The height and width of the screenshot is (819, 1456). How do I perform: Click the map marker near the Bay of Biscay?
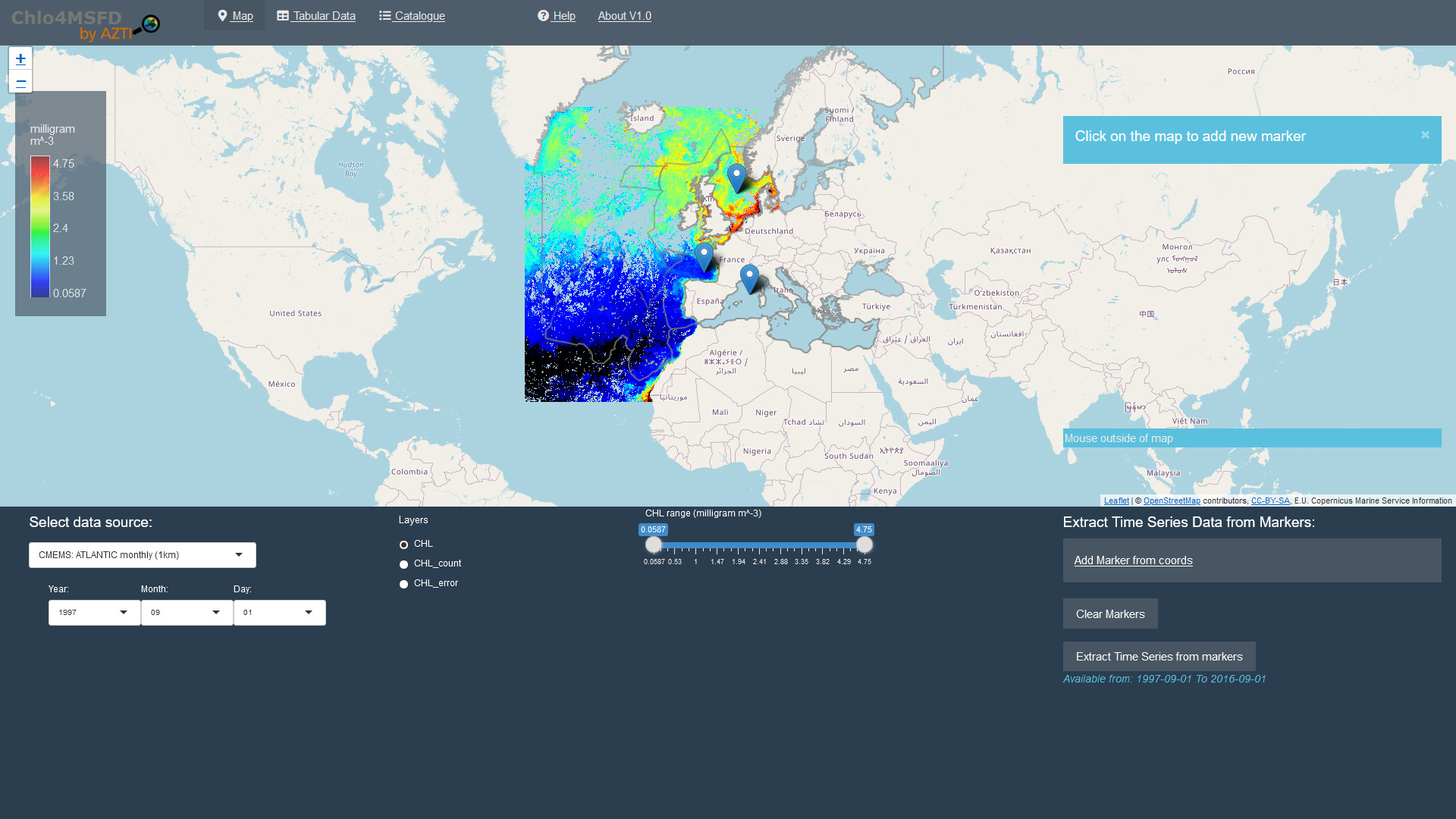tap(704, 256)
